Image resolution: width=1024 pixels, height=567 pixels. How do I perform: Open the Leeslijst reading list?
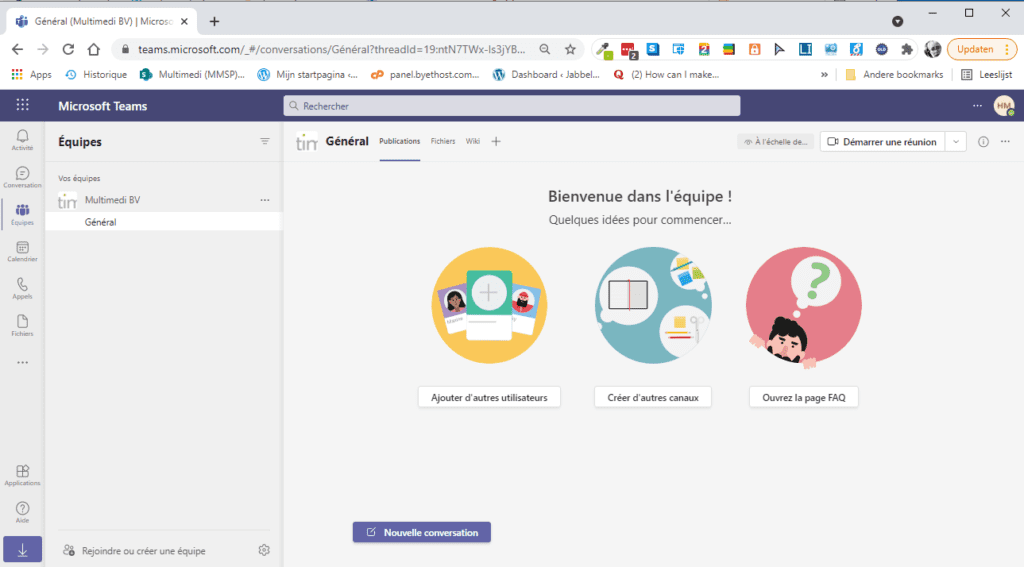[987, 74]
